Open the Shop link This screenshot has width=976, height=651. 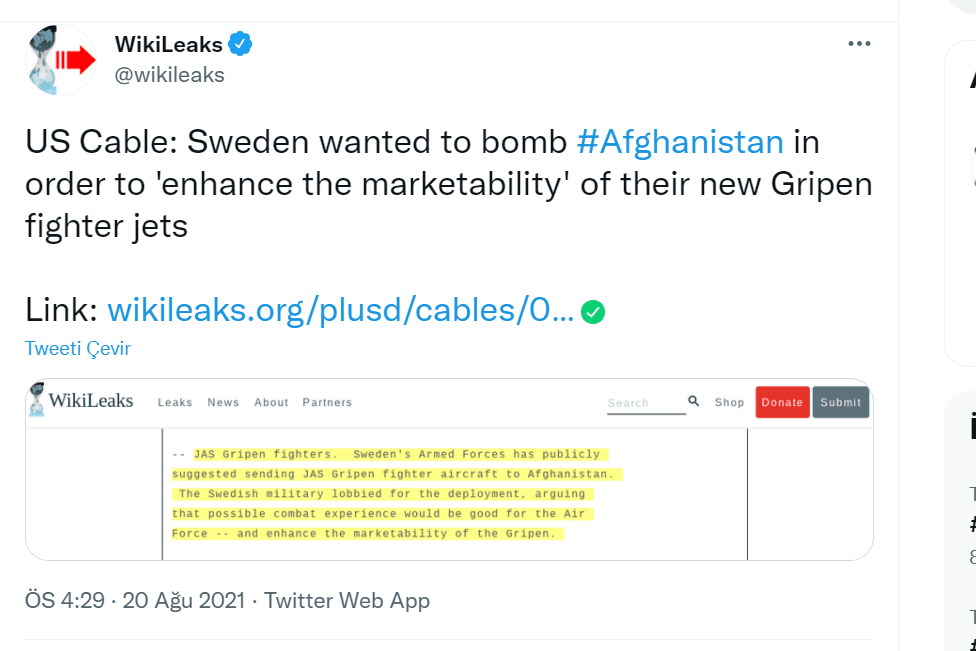pyautogui.click(x=729, y=402)
